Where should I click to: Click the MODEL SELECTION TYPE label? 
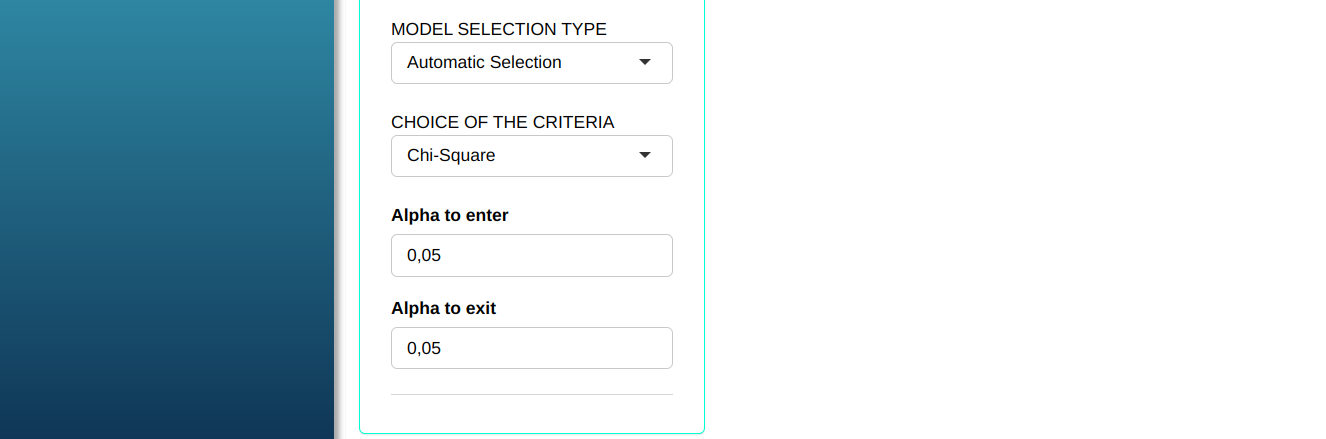(498, 29)
